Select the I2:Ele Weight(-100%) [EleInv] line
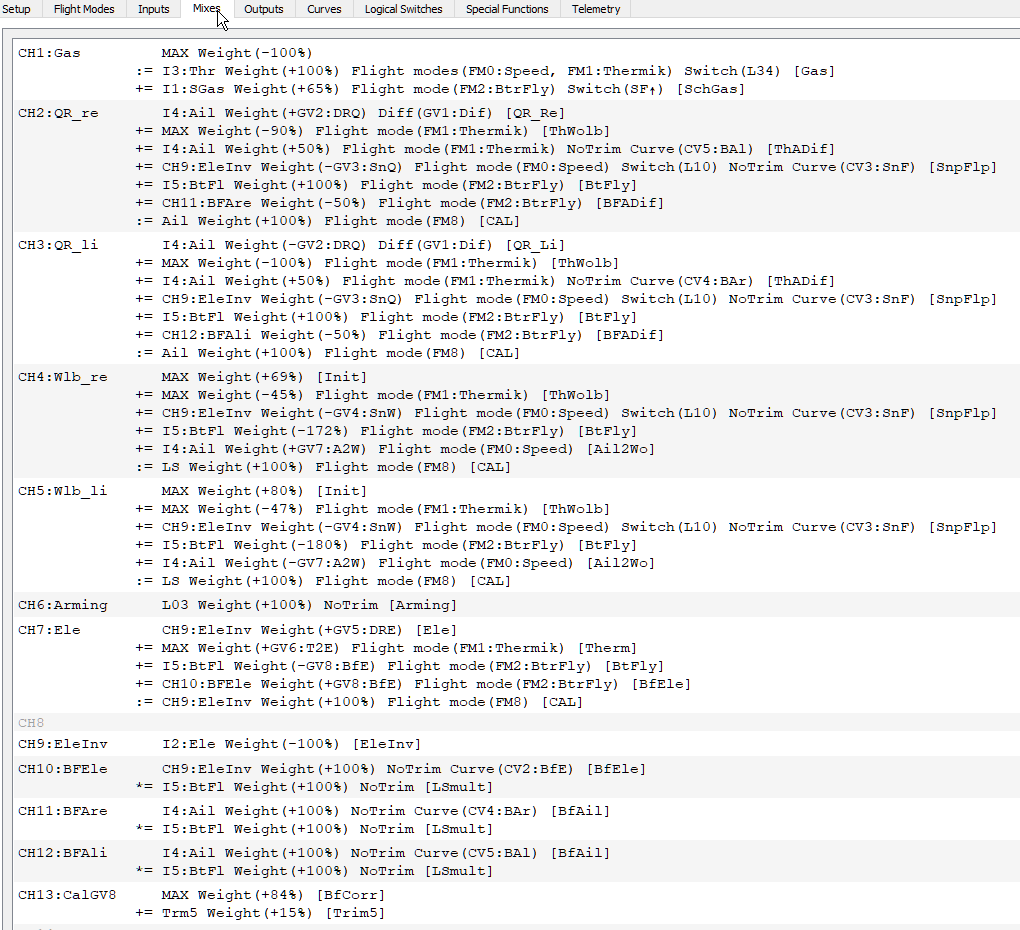The height and width of the screenshot is (930, 1020). (291, 744)
